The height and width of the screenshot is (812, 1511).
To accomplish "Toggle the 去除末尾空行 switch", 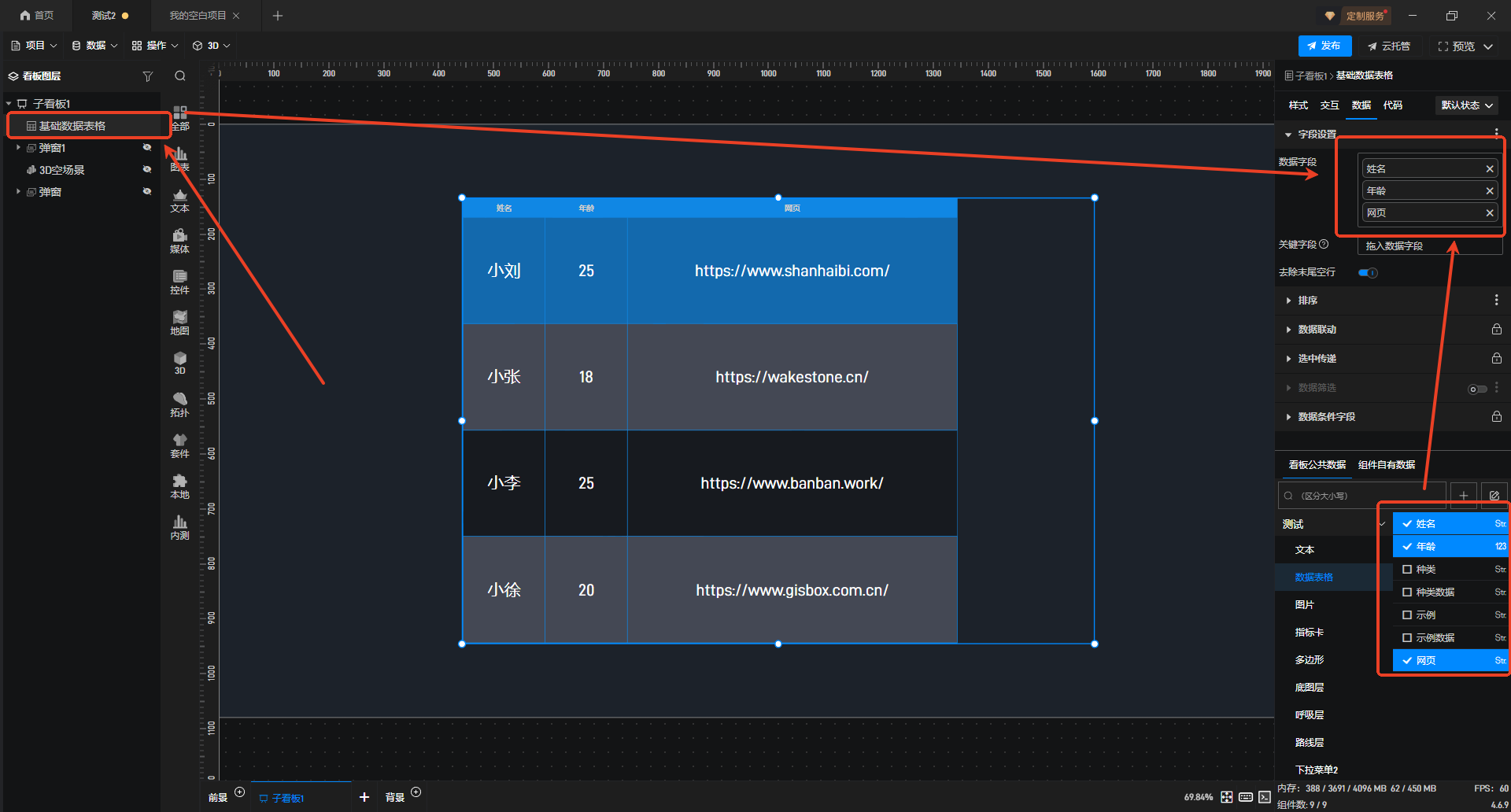I will point(1368,273).
